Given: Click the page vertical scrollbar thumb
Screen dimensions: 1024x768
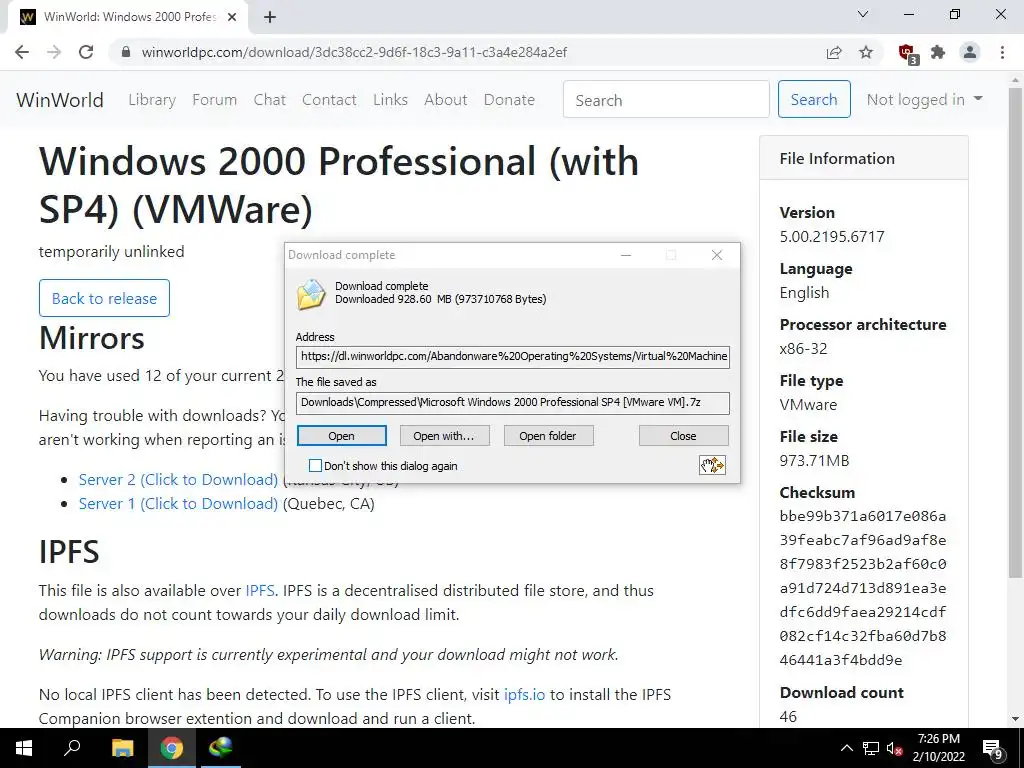Looking at the screenshot, I should 1015,333.
